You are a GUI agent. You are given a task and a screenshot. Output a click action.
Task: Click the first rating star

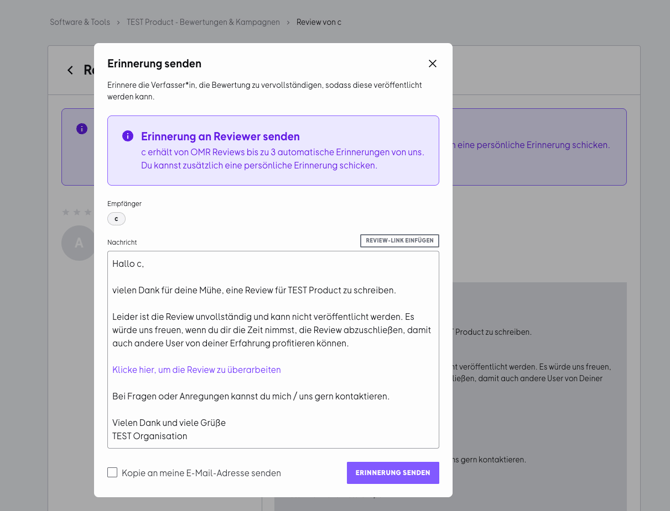click(x=66, y=212)
